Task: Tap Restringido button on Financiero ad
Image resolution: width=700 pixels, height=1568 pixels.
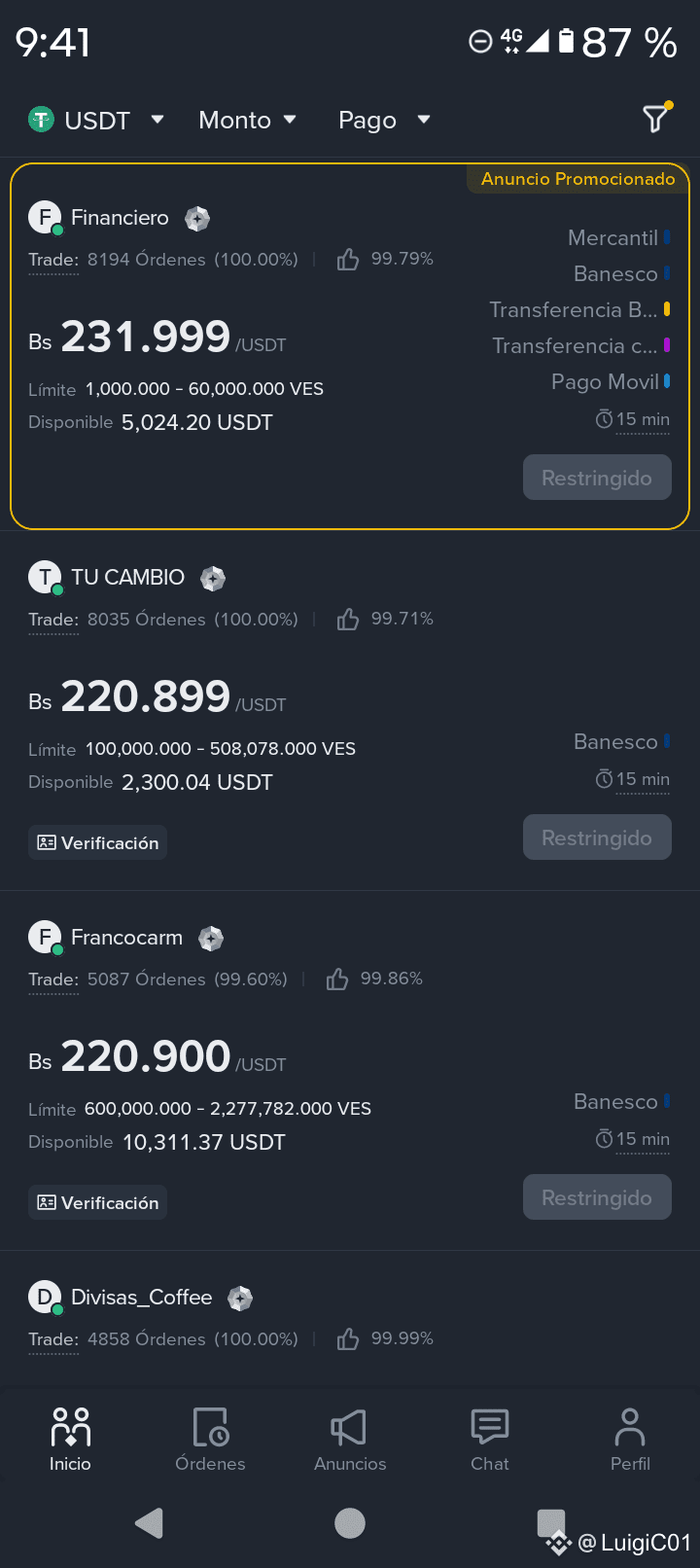Action: pos(597,478)
